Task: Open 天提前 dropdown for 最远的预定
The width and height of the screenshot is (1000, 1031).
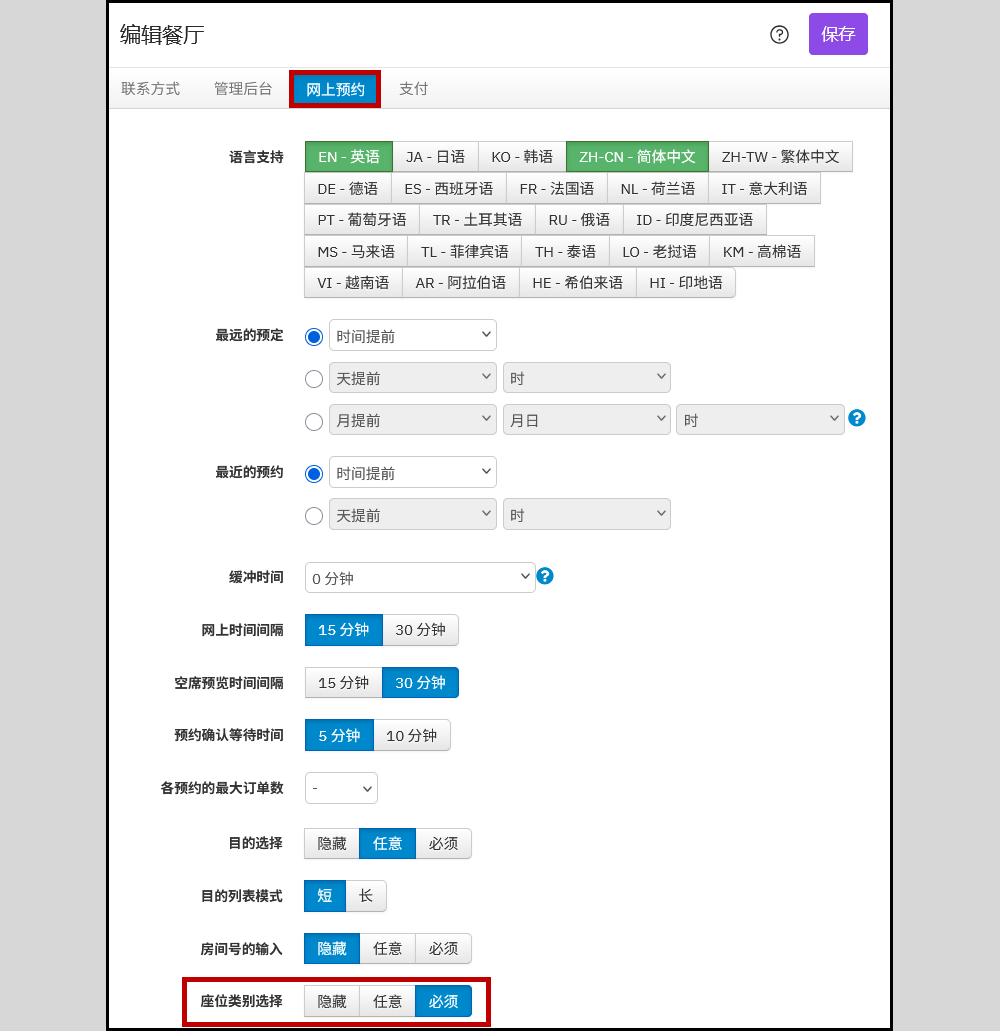Action: (413, 377)
